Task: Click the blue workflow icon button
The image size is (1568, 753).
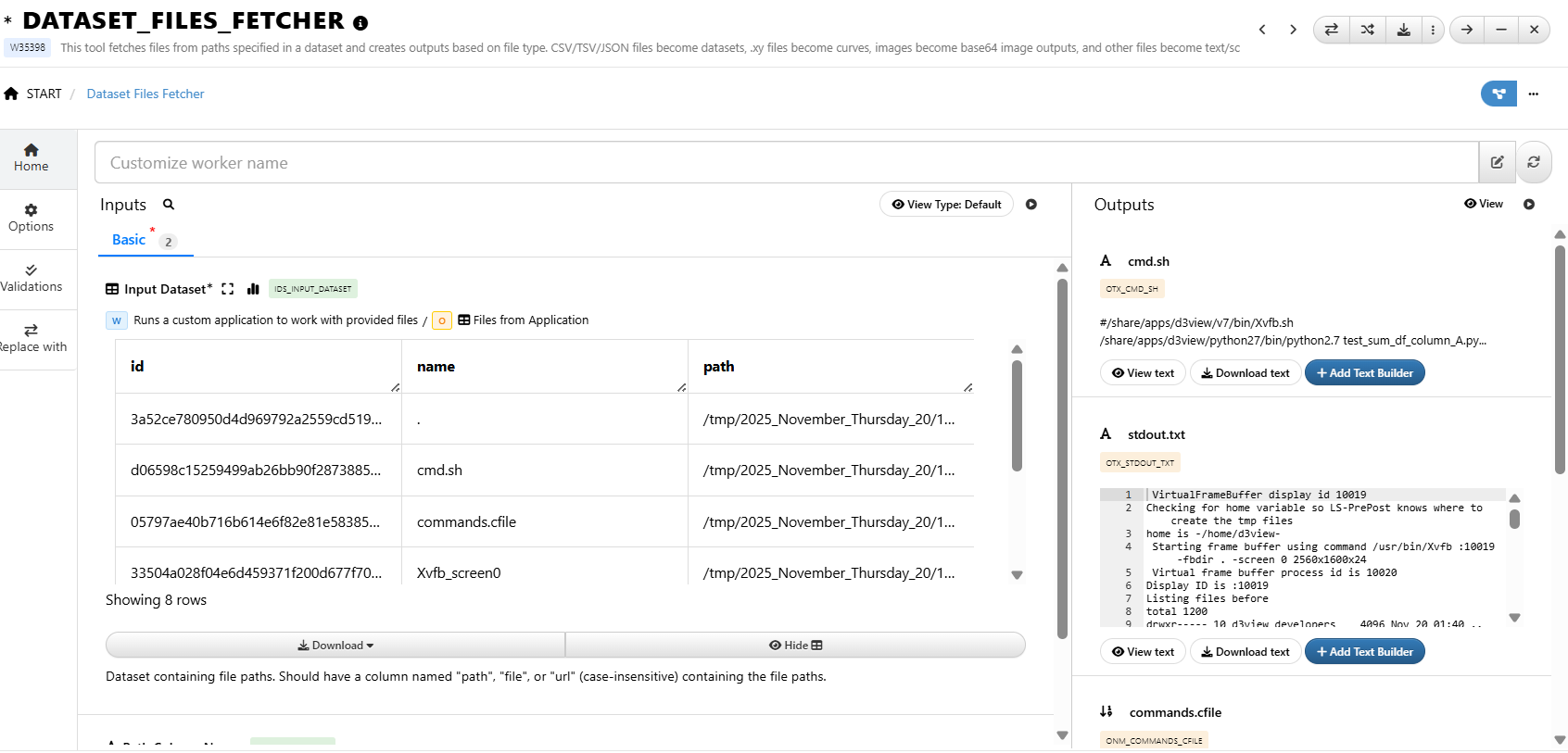Action: coord(1498,94)
